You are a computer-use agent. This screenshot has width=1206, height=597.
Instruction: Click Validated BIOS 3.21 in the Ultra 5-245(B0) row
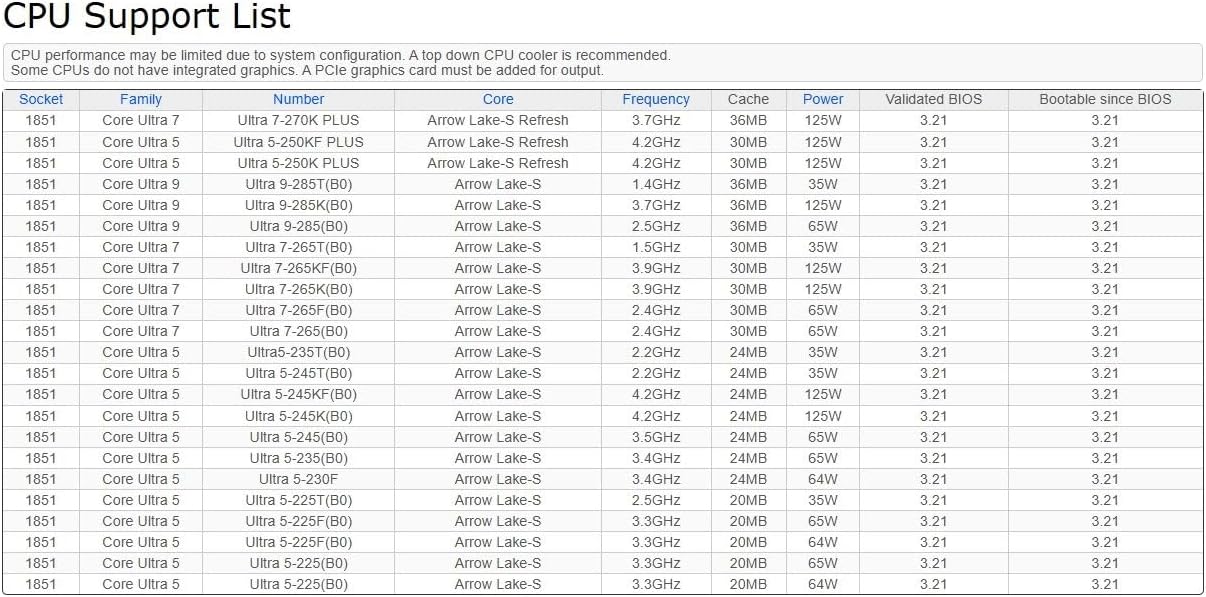click(934, 437)
